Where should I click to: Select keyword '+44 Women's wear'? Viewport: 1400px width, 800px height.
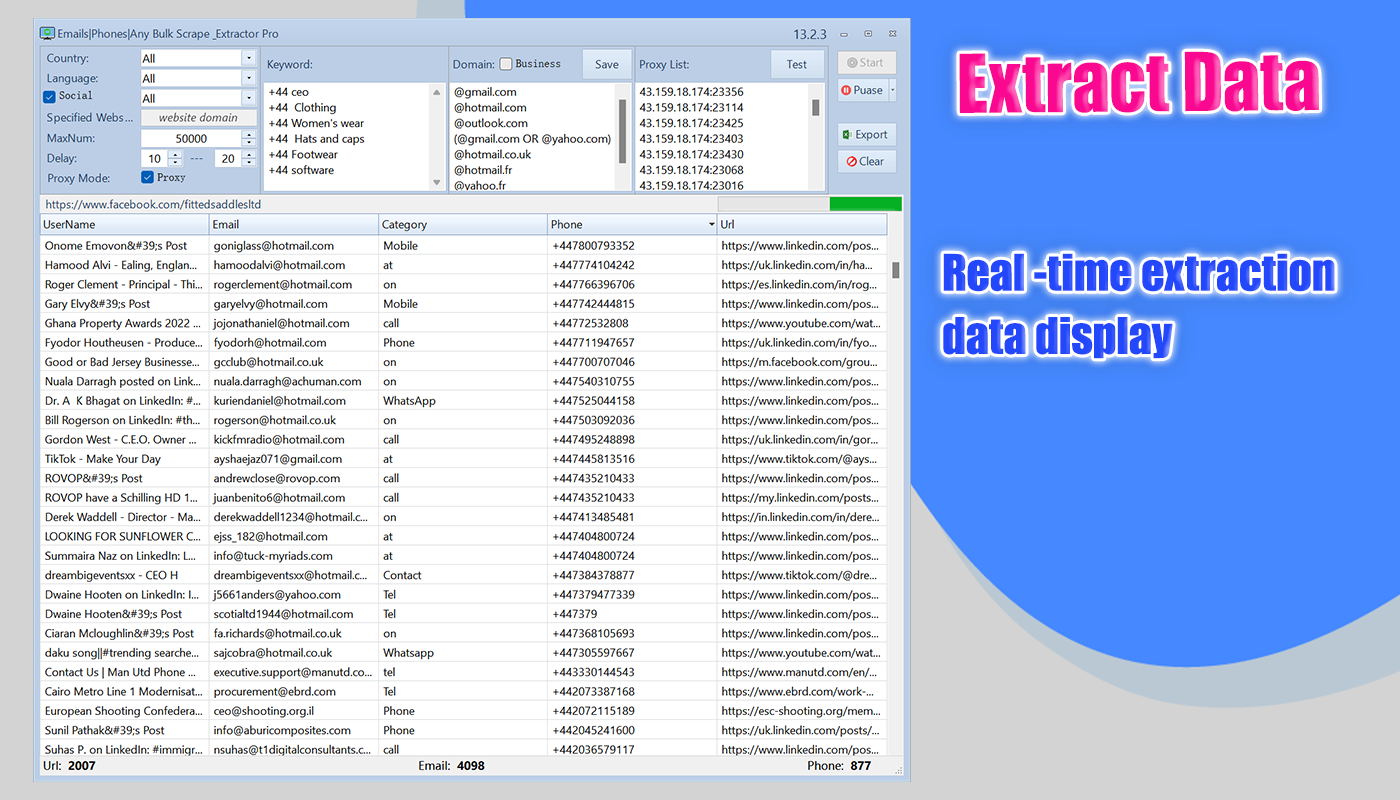tap(316, 123)
